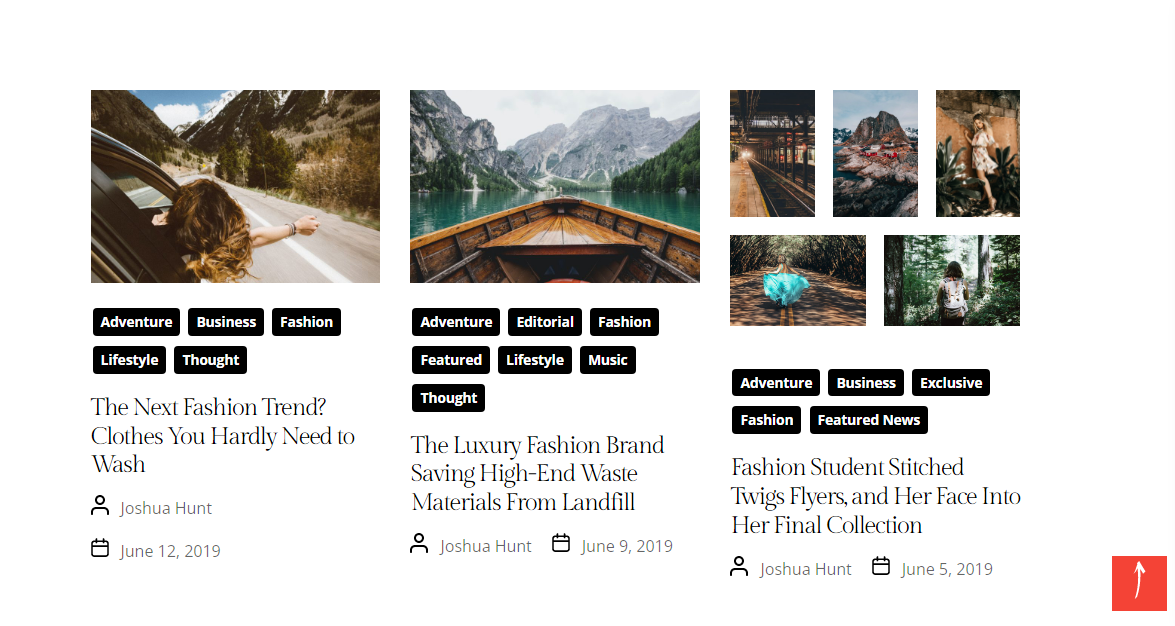The image size is (1175, 626).
Task: Click the calendar icon beside June 12, 2019
Action: 100,548
